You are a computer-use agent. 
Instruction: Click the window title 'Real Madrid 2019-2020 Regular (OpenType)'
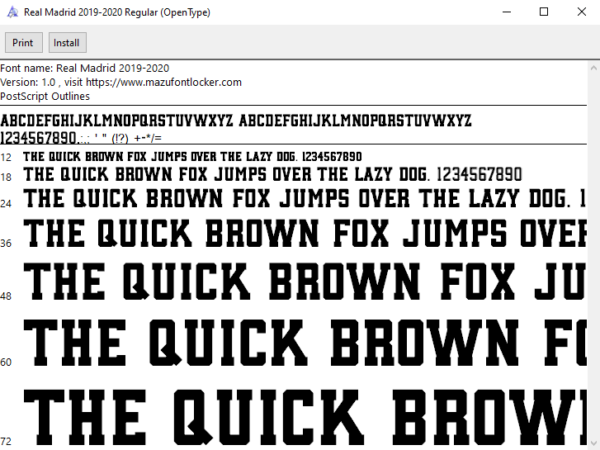(117, 12)
